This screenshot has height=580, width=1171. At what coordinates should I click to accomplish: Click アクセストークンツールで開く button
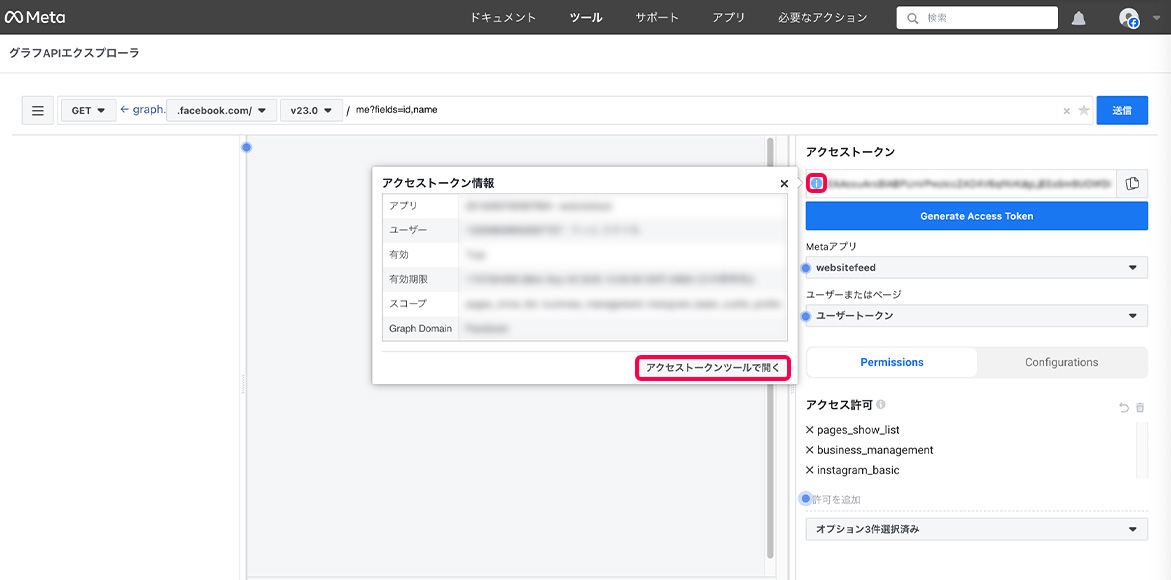(x=712, y=368)
